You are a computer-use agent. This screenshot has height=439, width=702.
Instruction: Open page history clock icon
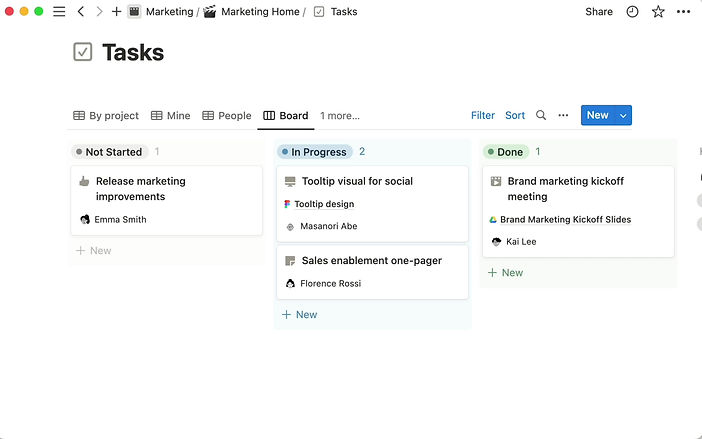tap(632, 12)
